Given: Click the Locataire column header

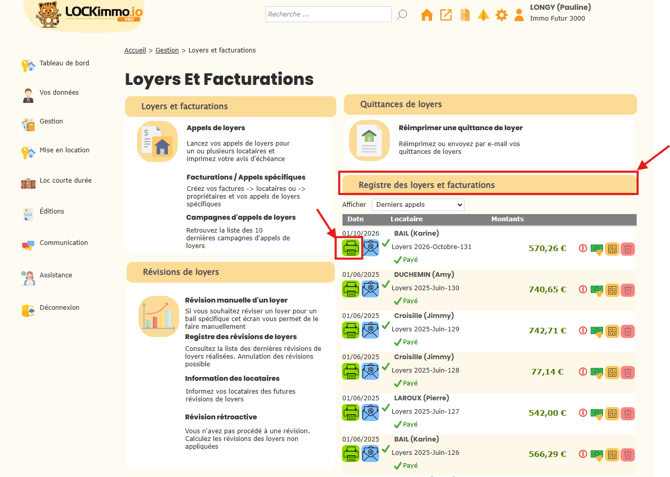Looking at the screenshot, I should [406, 219].
